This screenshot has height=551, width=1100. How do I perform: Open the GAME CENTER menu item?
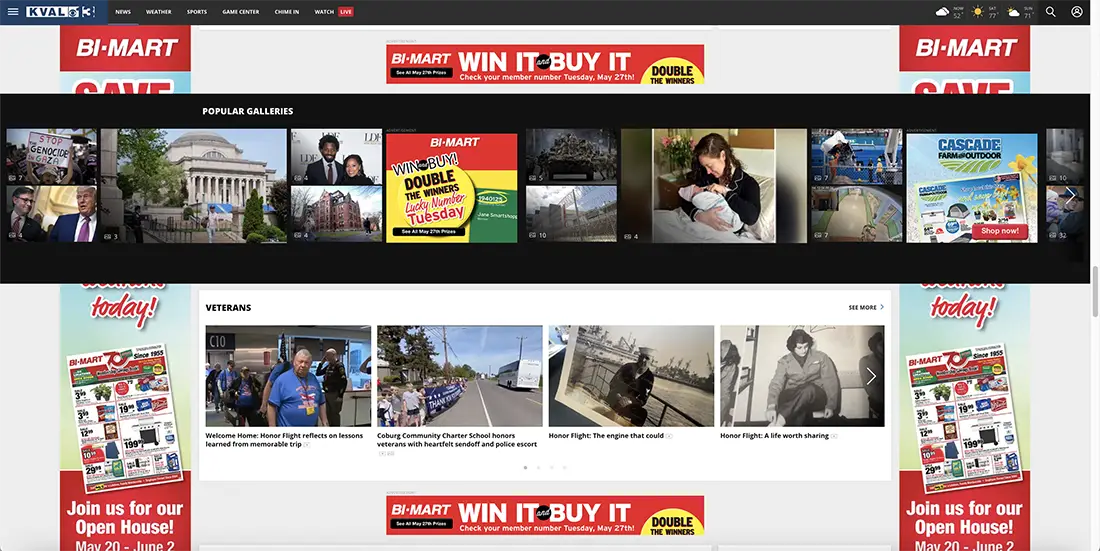click(241, 12)
